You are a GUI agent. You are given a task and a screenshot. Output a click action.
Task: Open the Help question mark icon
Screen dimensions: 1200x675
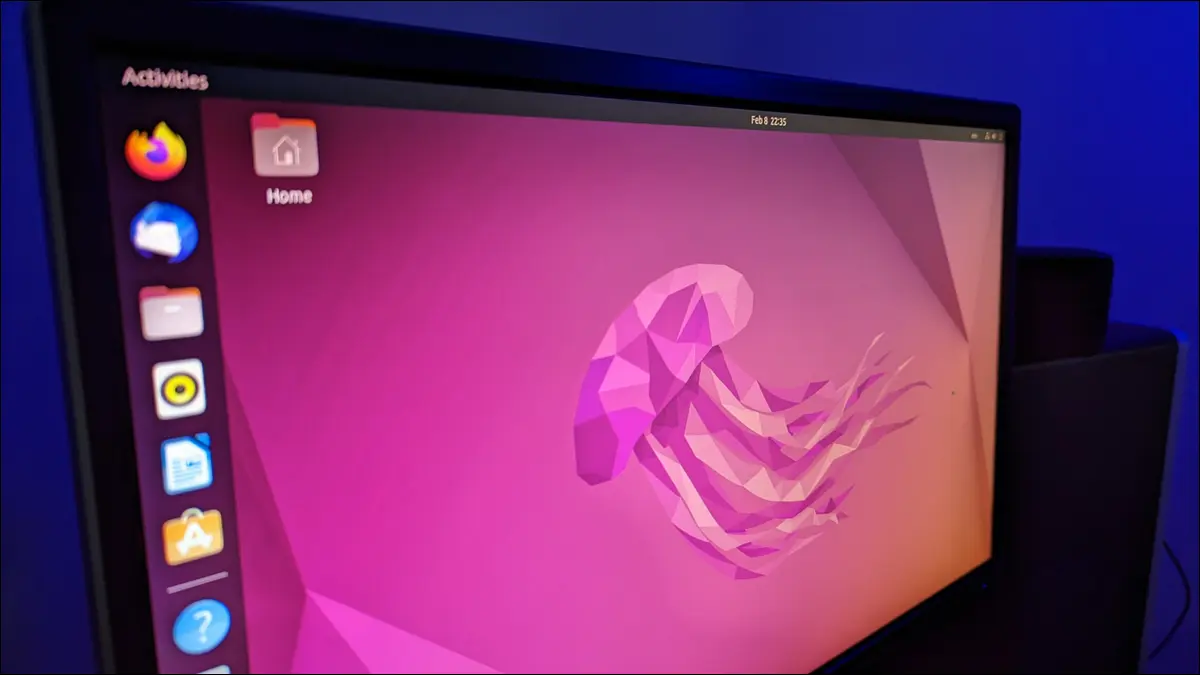201,628
